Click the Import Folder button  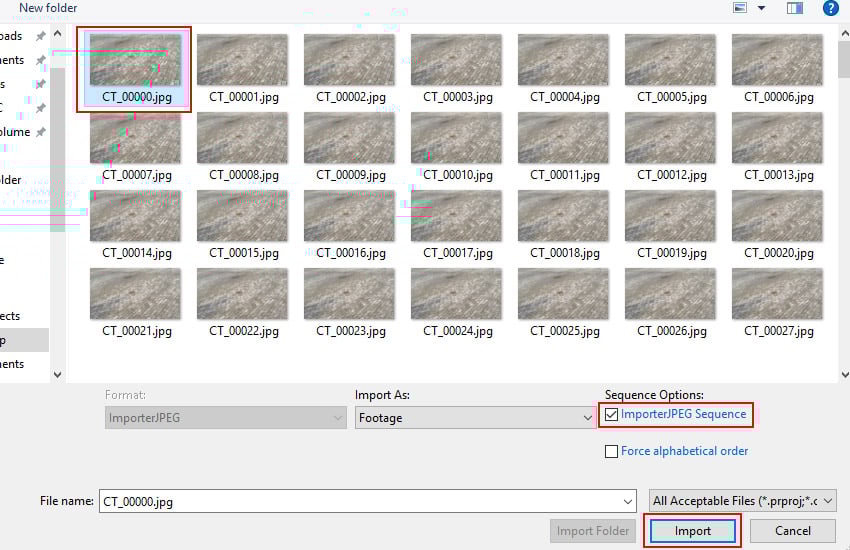click(x=593, y=531)
